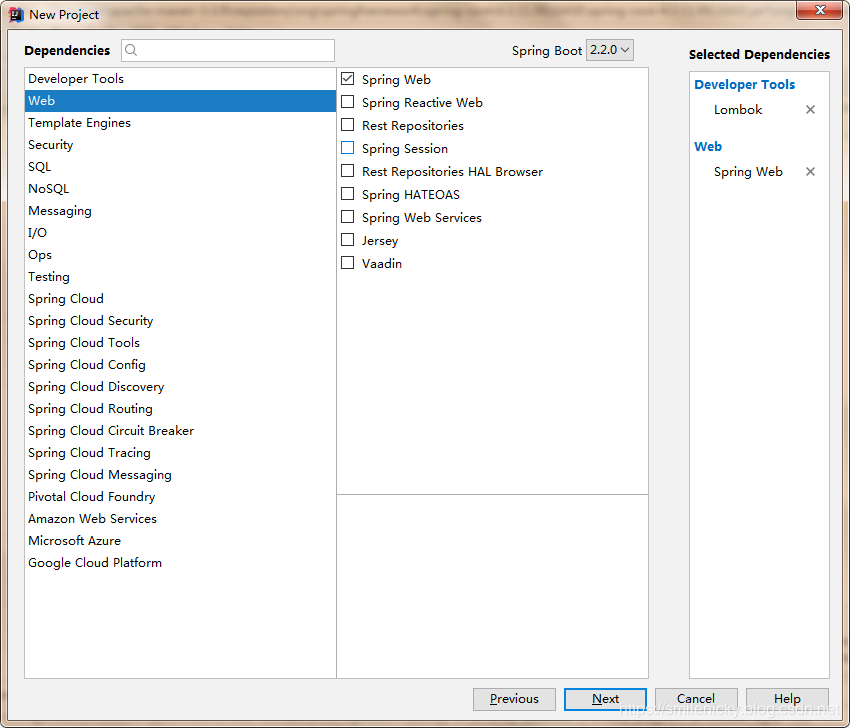This screenshot has height=728, width=850.
Task: Select Developer Tools category
Action: coord(180,79)
